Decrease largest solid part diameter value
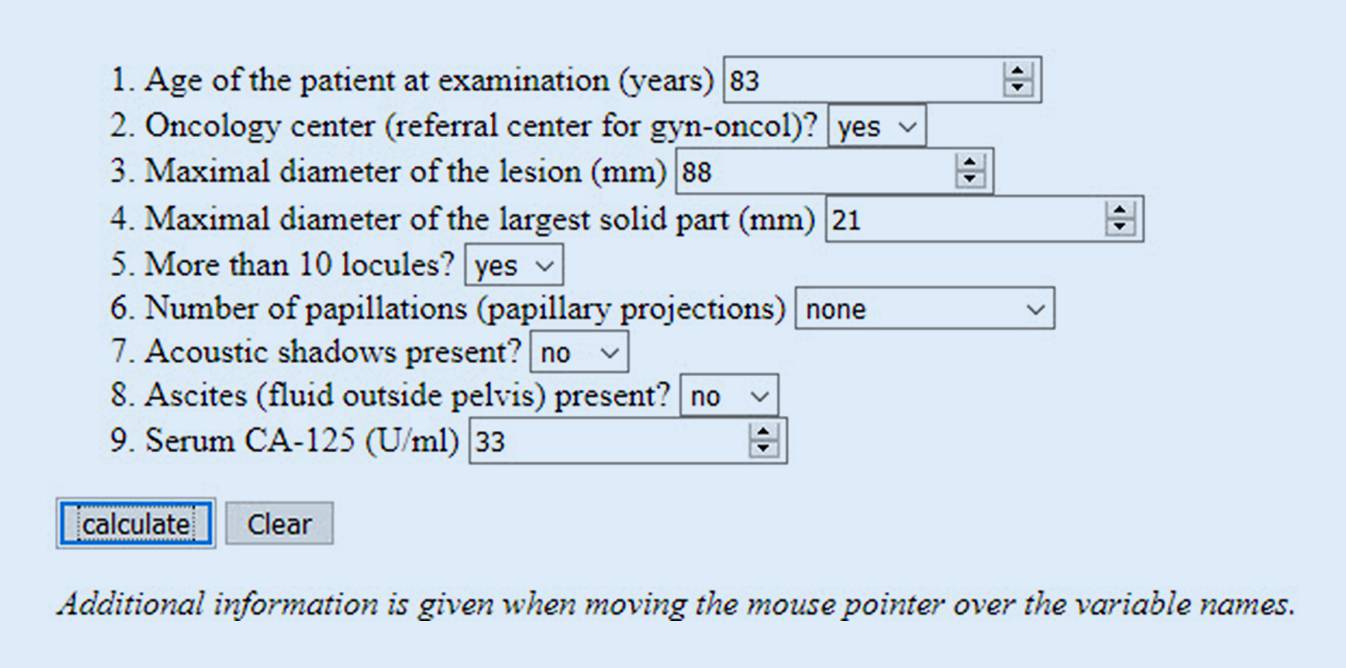The width and height of the screenshot is (1346, 668). tap(1120, 227)
